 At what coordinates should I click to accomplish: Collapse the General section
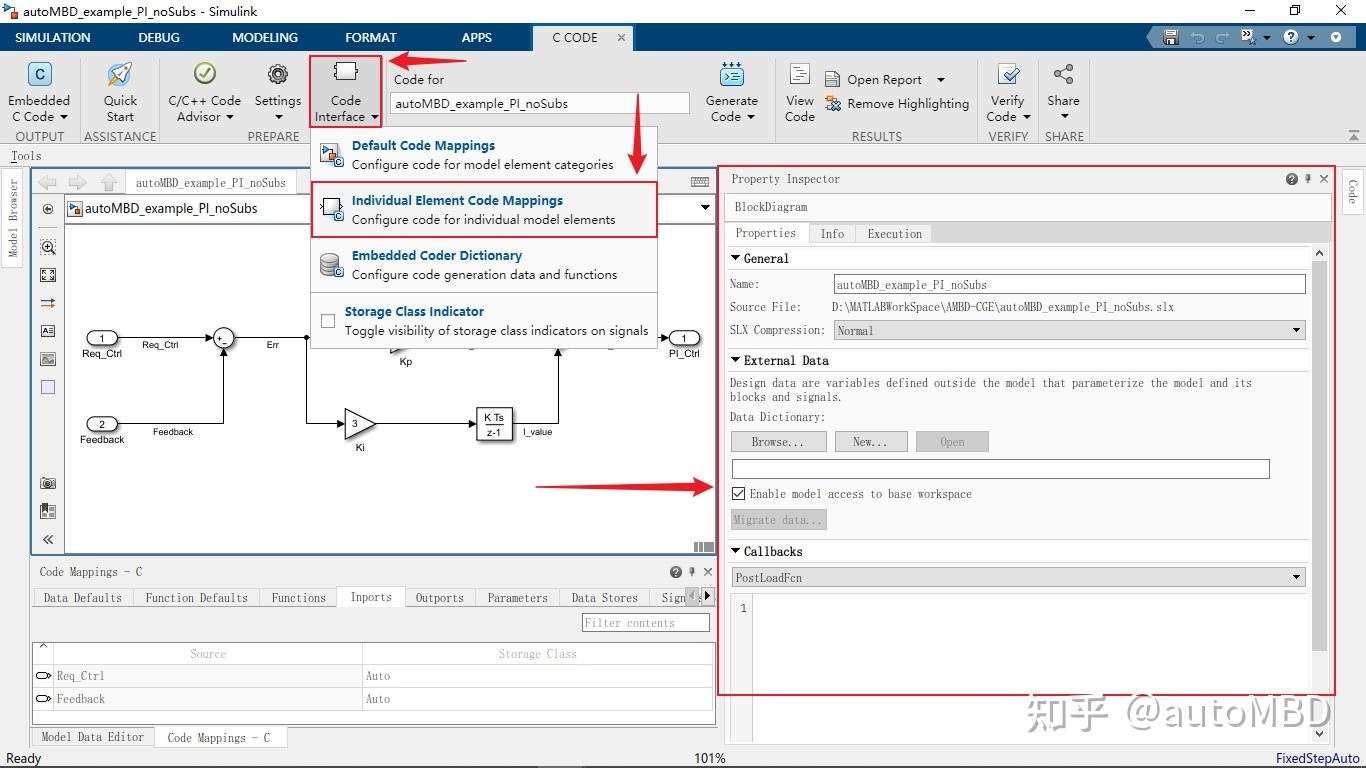(x=736, y=258)
